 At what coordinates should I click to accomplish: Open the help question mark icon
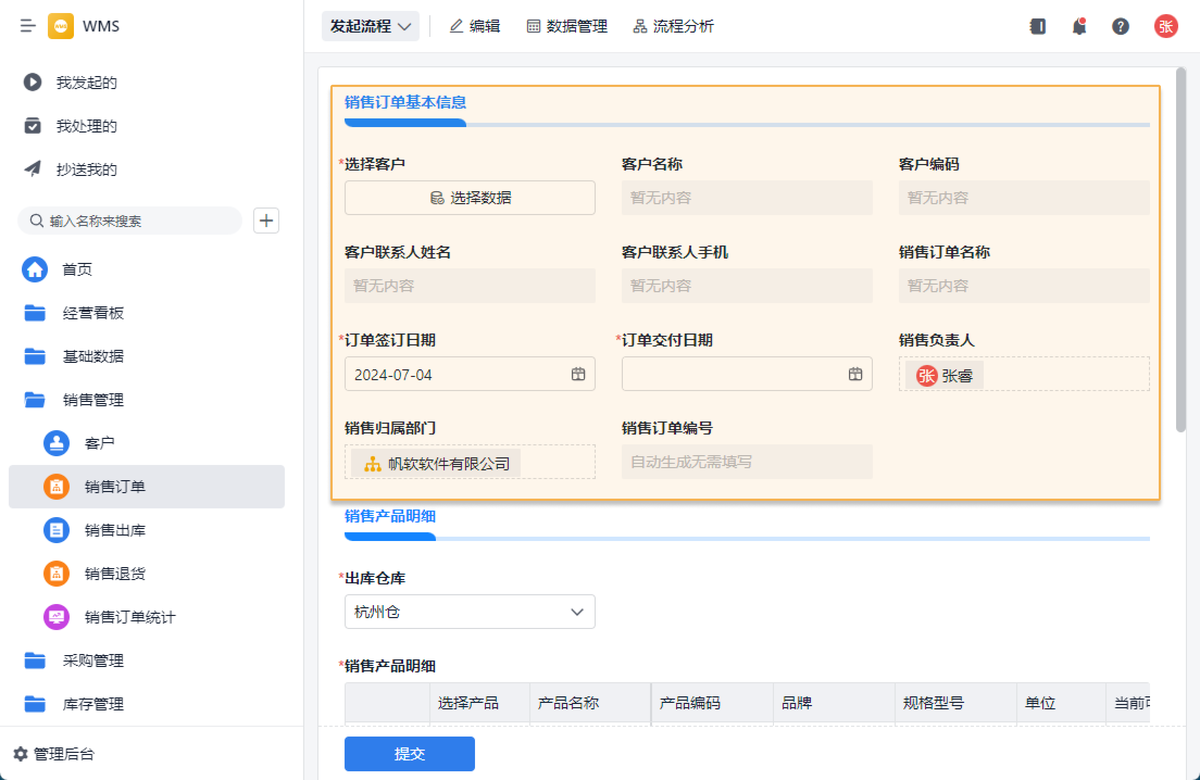pos(1121,27)
